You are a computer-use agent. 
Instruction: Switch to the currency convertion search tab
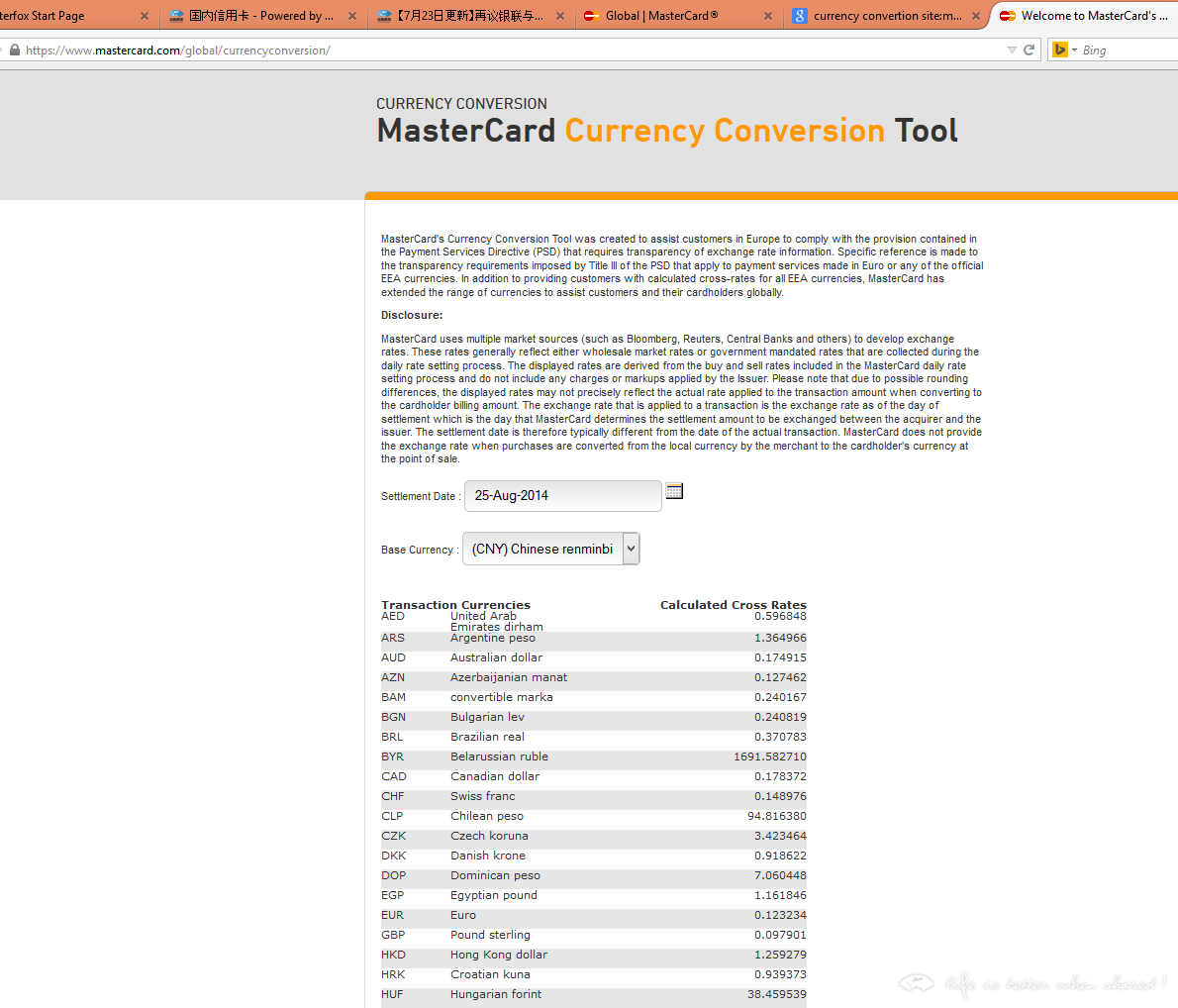pos(887,16)
